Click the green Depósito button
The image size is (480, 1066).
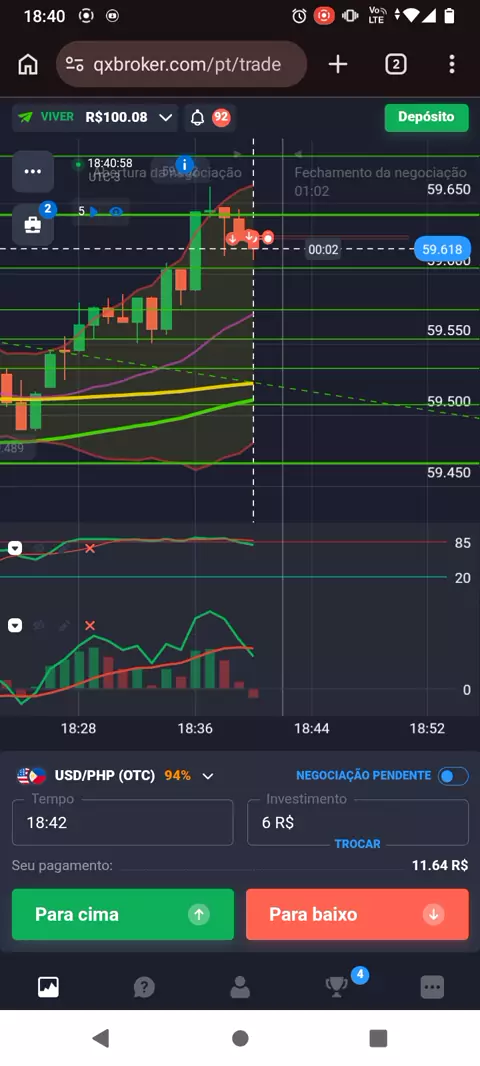pyautogui.click(x=426, y=117)
